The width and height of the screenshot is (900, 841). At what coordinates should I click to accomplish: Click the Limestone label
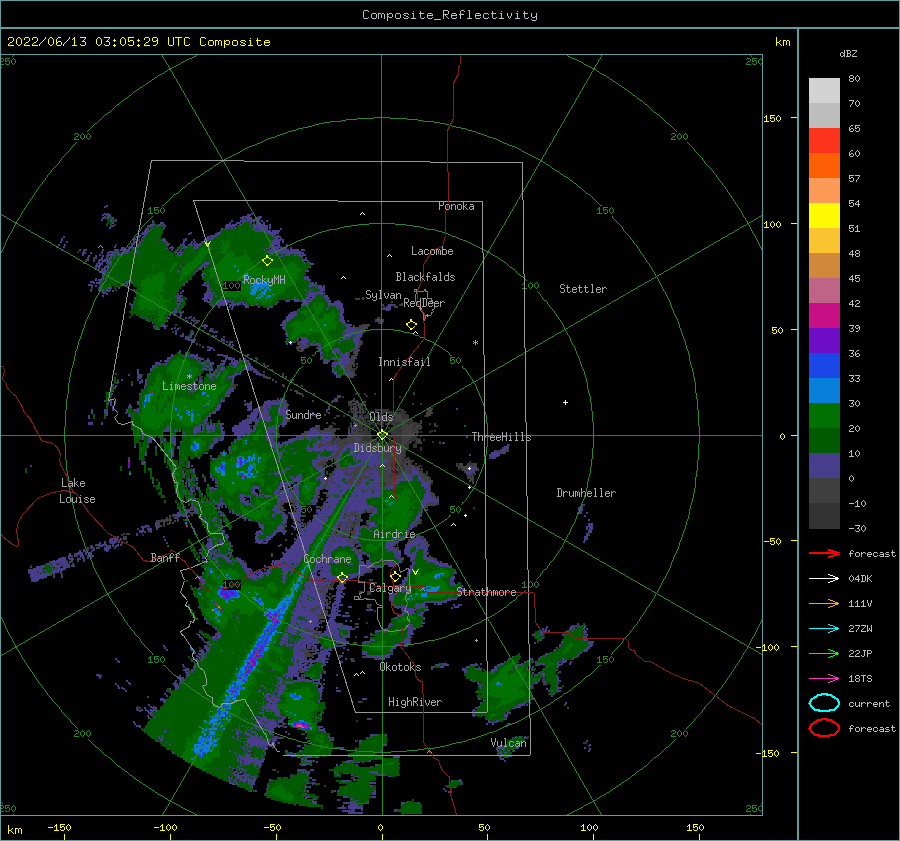(x=189, y=386)
